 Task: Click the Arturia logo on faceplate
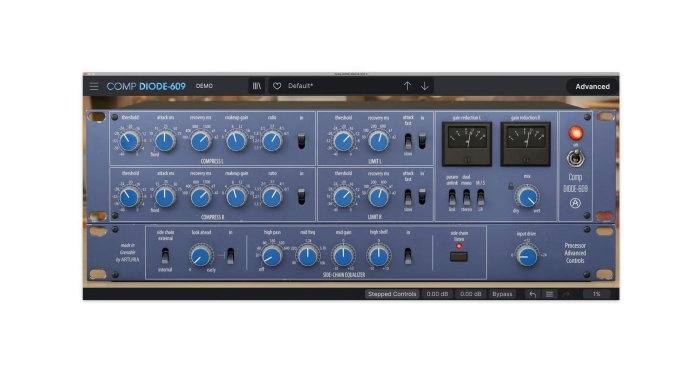click(575, 203)
